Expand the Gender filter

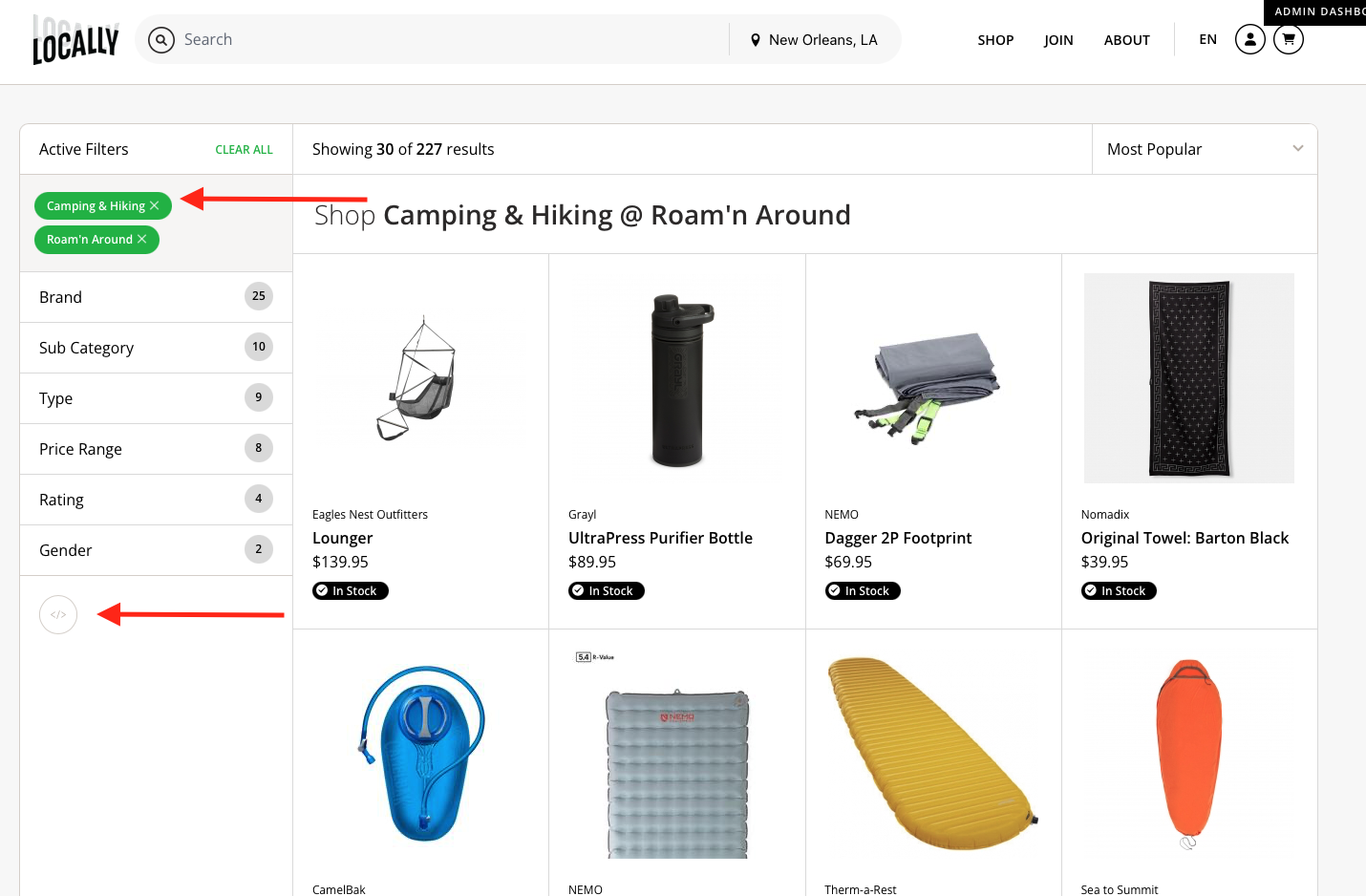[156, 550]
